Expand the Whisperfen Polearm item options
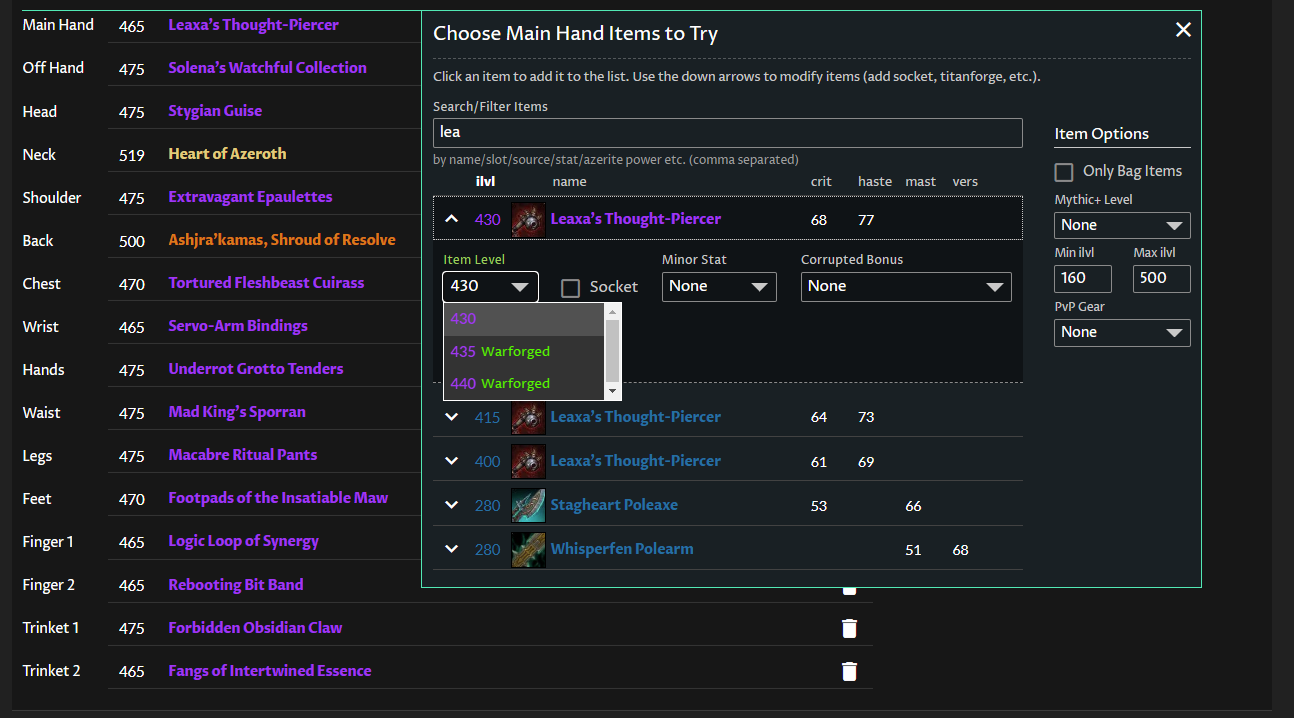 coord(452,549)
